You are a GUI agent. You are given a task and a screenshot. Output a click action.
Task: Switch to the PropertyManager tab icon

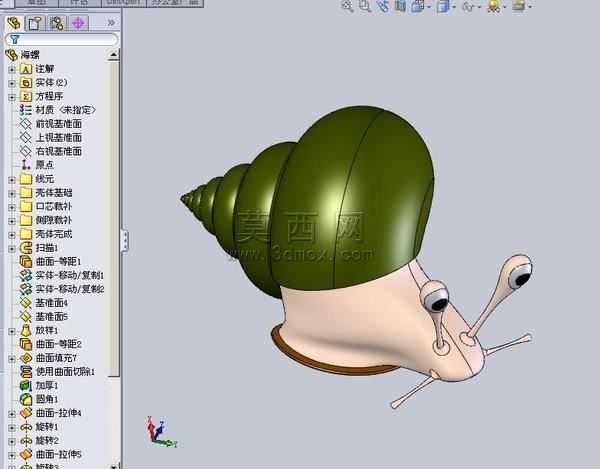point(35,23)
